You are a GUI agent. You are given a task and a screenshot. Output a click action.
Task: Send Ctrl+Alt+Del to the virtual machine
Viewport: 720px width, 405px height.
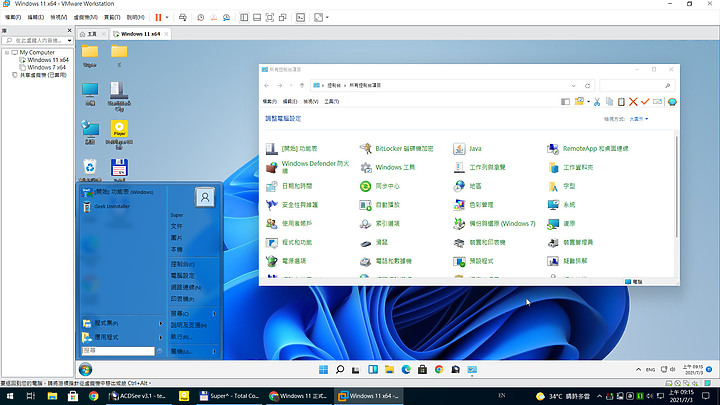coord(183,17)
